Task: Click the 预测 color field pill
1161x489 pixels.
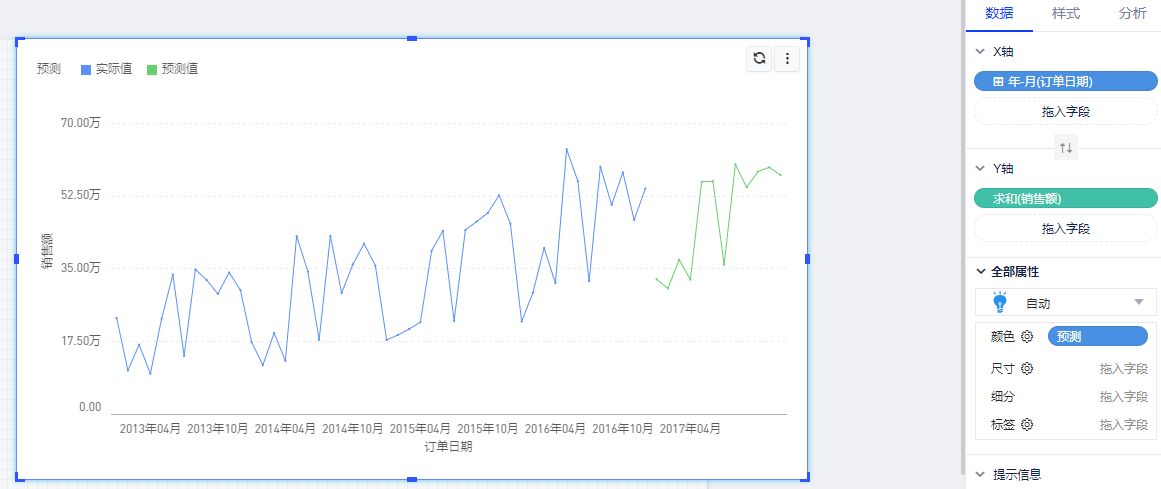Action: pyautogui.click(x=1097, y=337)
